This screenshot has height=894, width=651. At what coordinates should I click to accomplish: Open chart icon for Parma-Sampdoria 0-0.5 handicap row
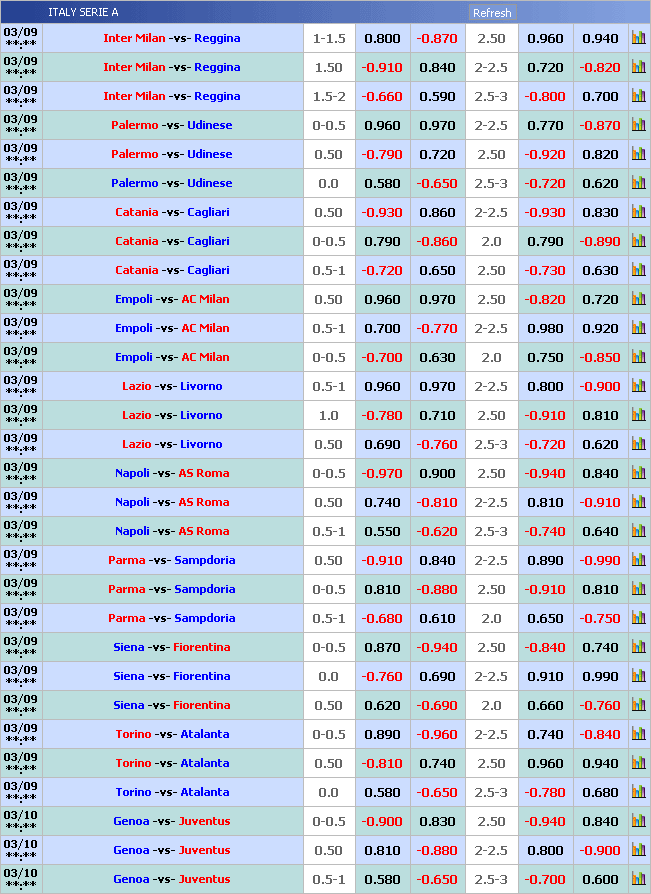click(x=638, y=588)
